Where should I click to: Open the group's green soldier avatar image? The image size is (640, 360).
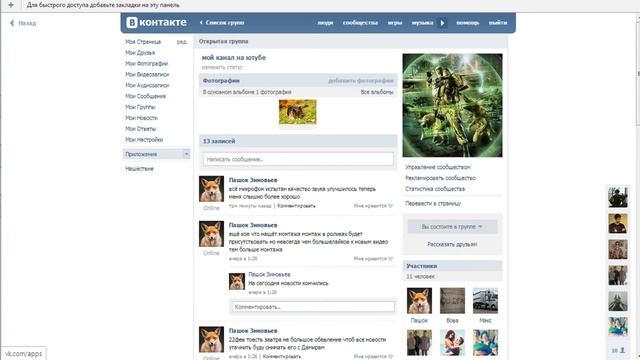pyautogui.click(x=452, y=105)
